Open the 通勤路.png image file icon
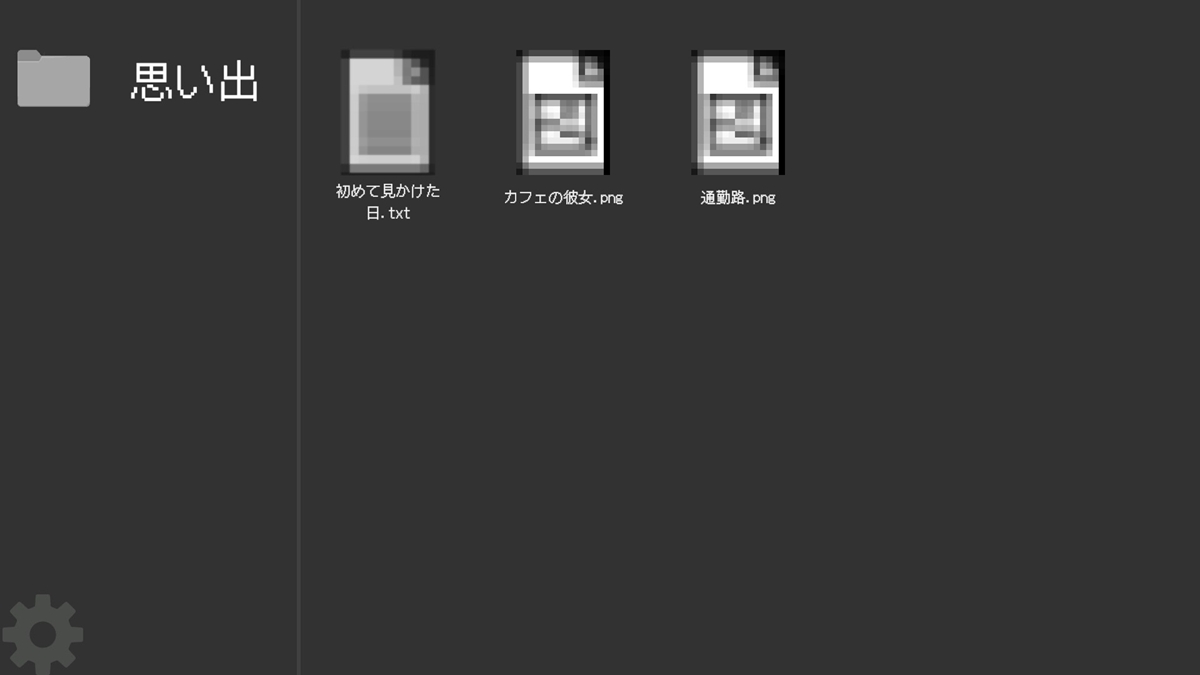 [738, 112]
